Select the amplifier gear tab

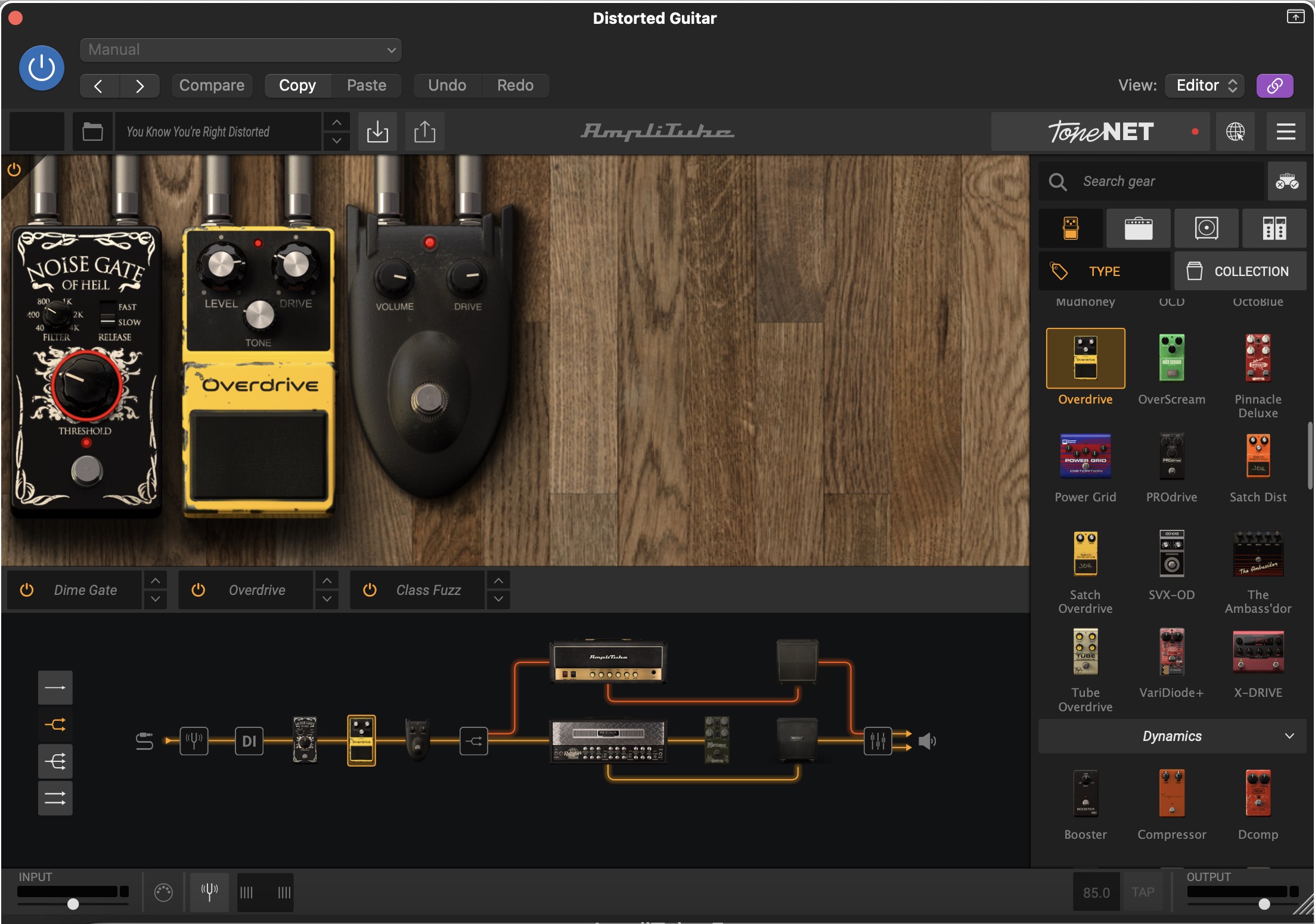[1139, 228]
